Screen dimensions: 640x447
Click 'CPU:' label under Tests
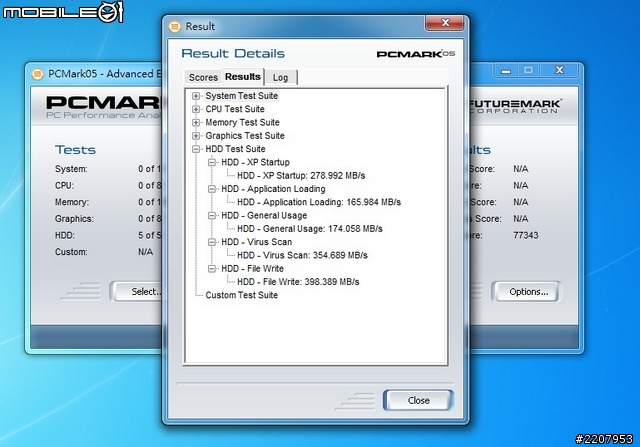pos(64,185)
